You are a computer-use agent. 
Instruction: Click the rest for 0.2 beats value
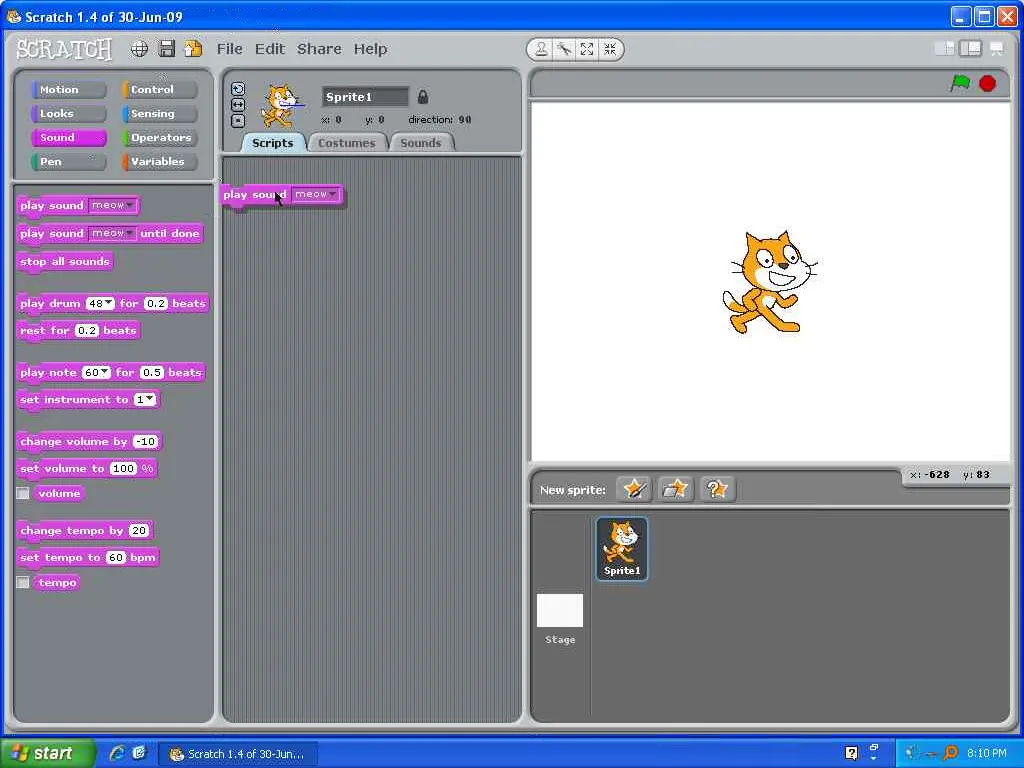[x=87, y=330]
